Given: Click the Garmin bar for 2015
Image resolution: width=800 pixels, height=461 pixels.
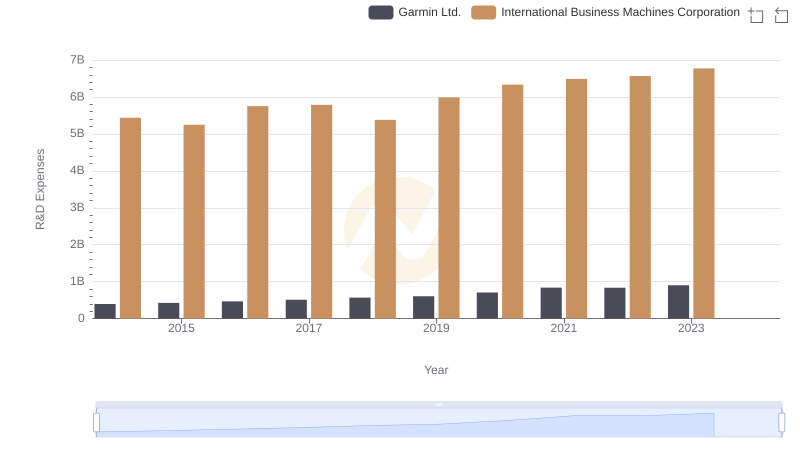Looking at the screenshot, I should tap(168, 311).
